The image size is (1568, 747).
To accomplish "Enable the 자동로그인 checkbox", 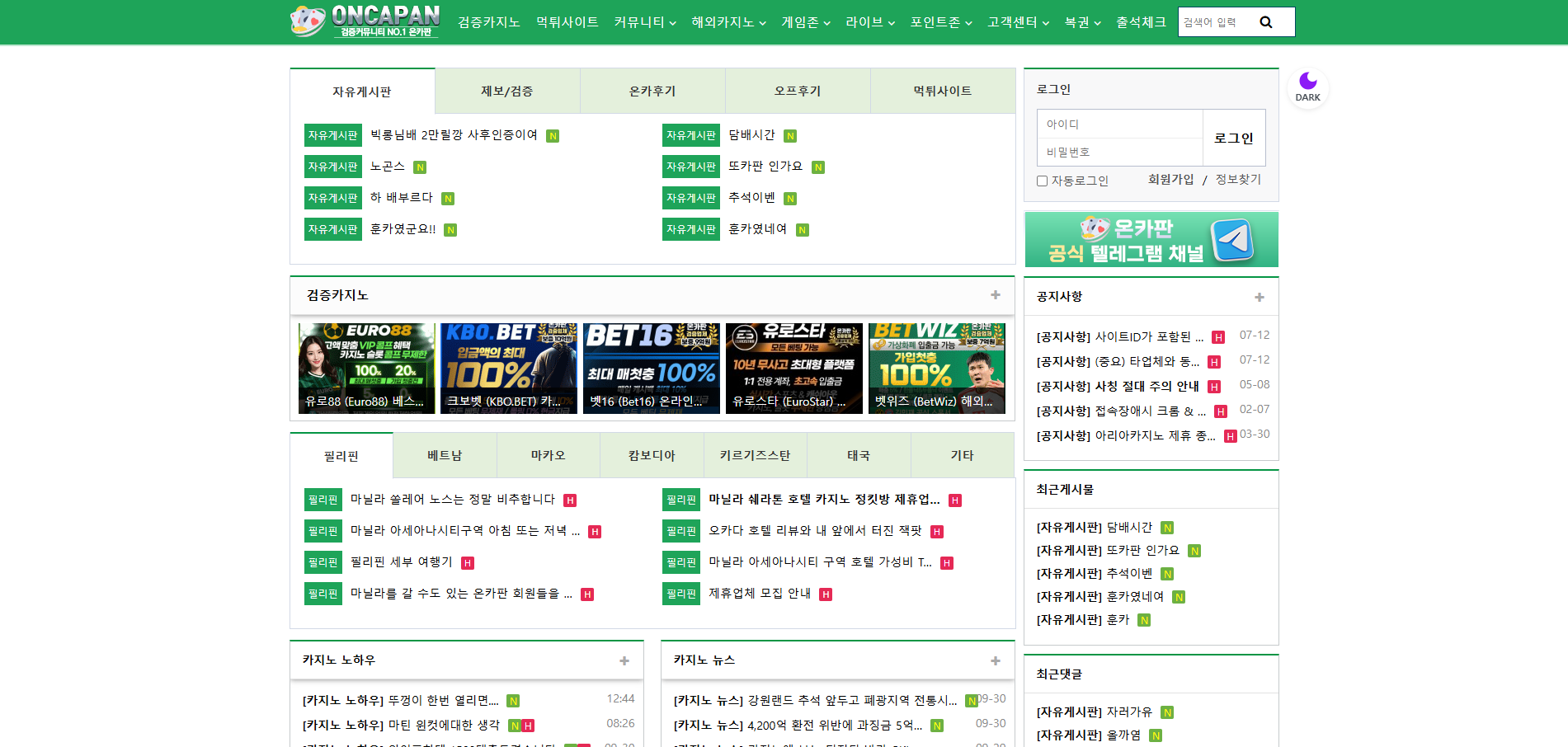I will pyautogui.click(x=1043, y=181).
